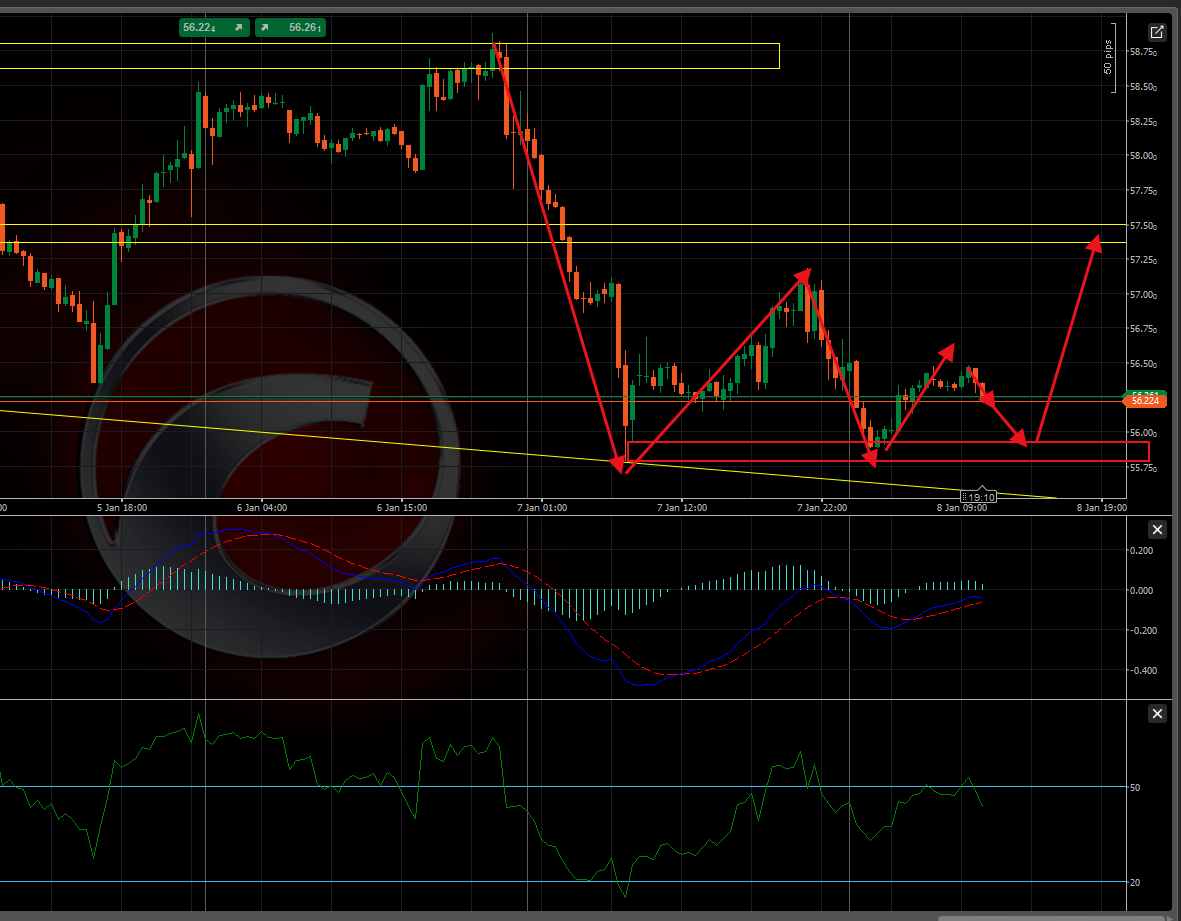Viewport: 1181px width, 921px height.
Task: Click the 0.000 MACD scale label
Action: pyautogui.click(x=1143, y=590)
